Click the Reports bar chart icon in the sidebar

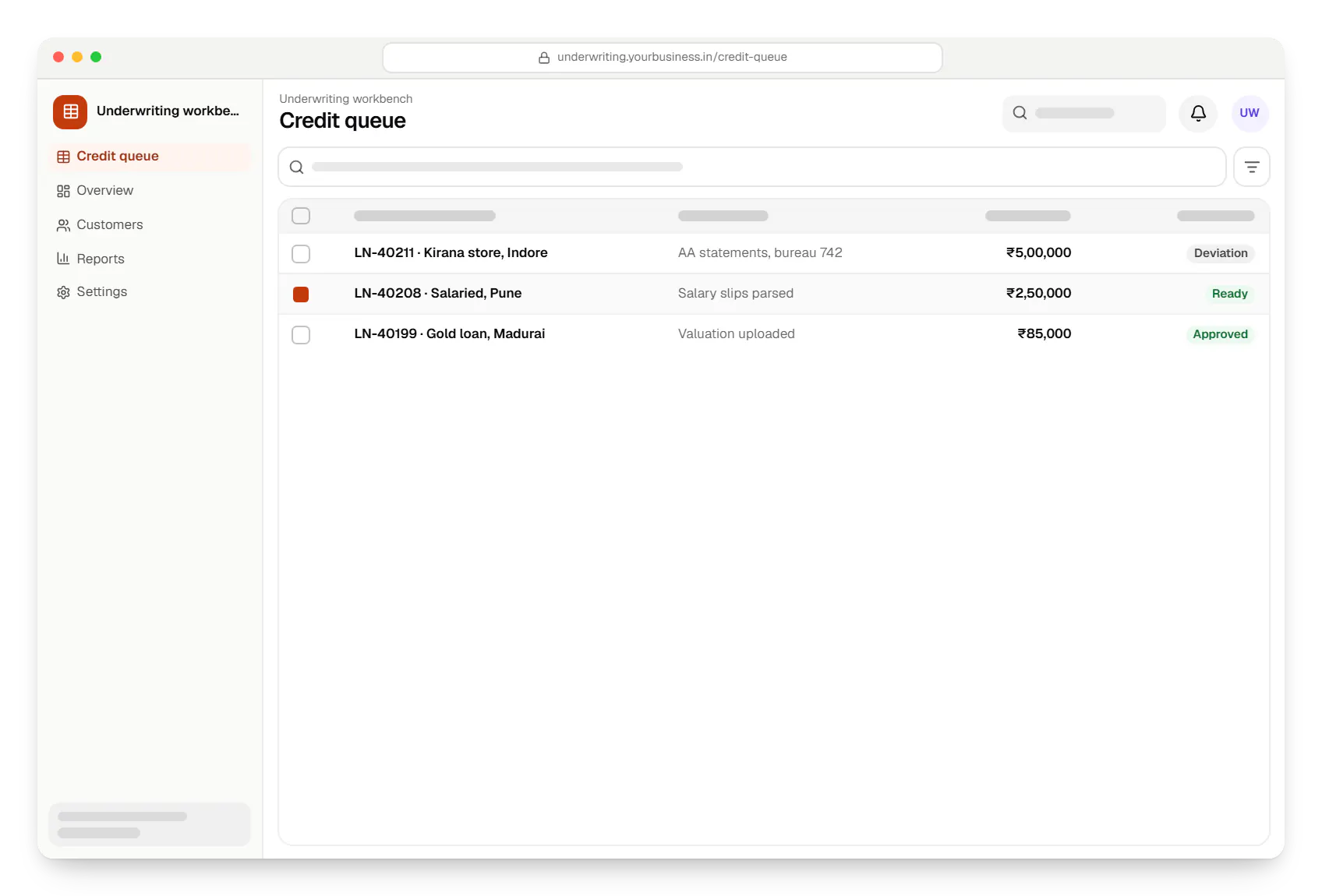tap(64, 259)
